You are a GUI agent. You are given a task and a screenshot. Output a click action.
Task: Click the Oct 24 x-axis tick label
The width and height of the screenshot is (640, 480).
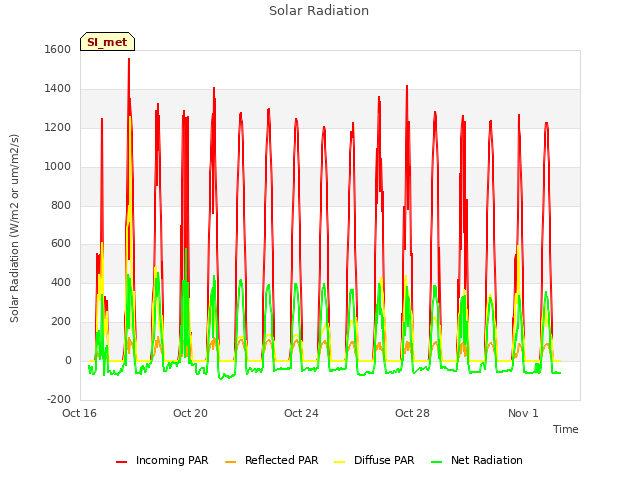[301, 413]
